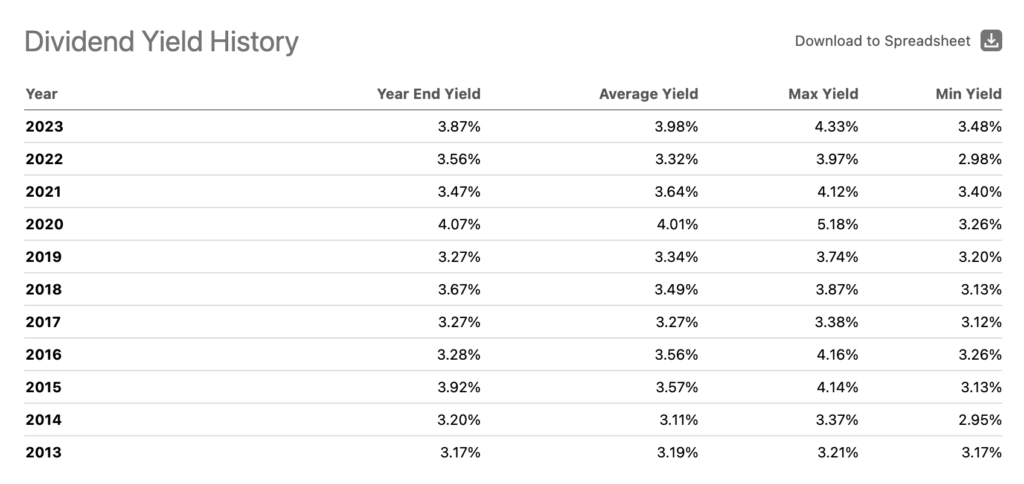
Task: Click the Average Yield column header
Action: (x=648, y=94)
